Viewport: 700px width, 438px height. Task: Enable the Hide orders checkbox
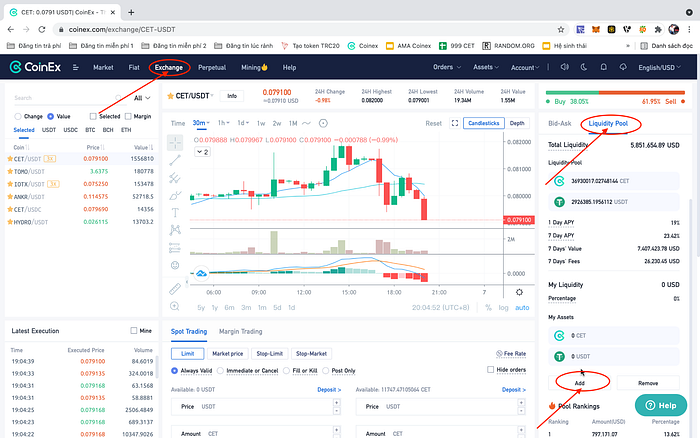[x=491, y=370]
